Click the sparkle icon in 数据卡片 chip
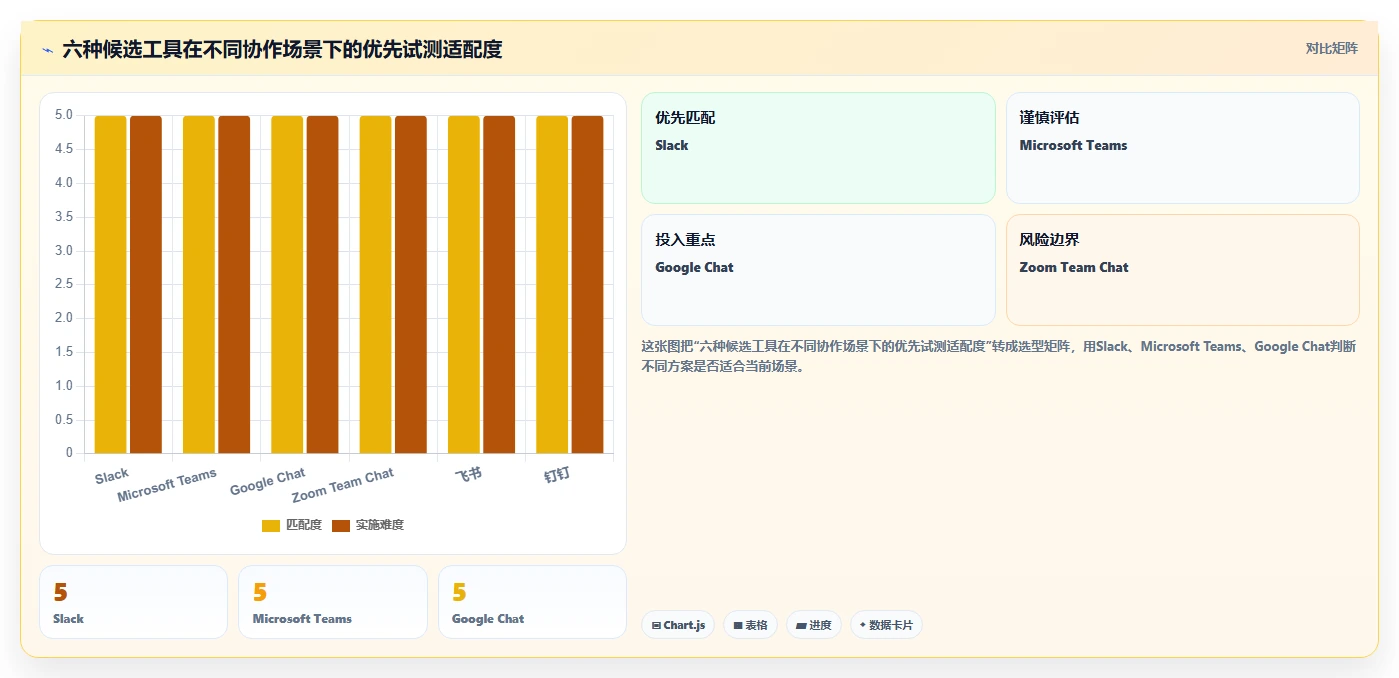 point(862,625)
